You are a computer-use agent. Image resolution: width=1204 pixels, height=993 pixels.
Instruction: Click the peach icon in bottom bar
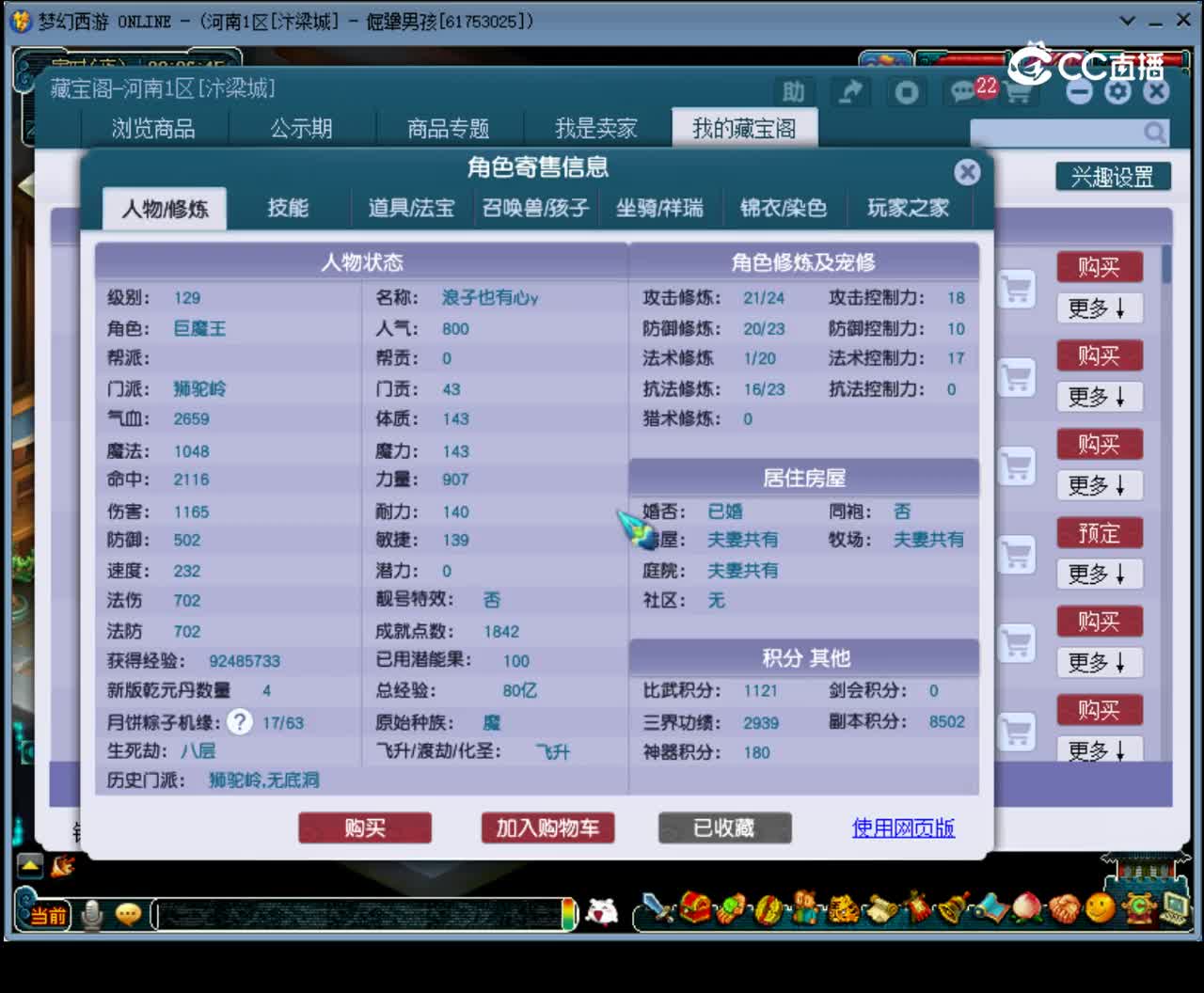click(x=1027, y=909)
